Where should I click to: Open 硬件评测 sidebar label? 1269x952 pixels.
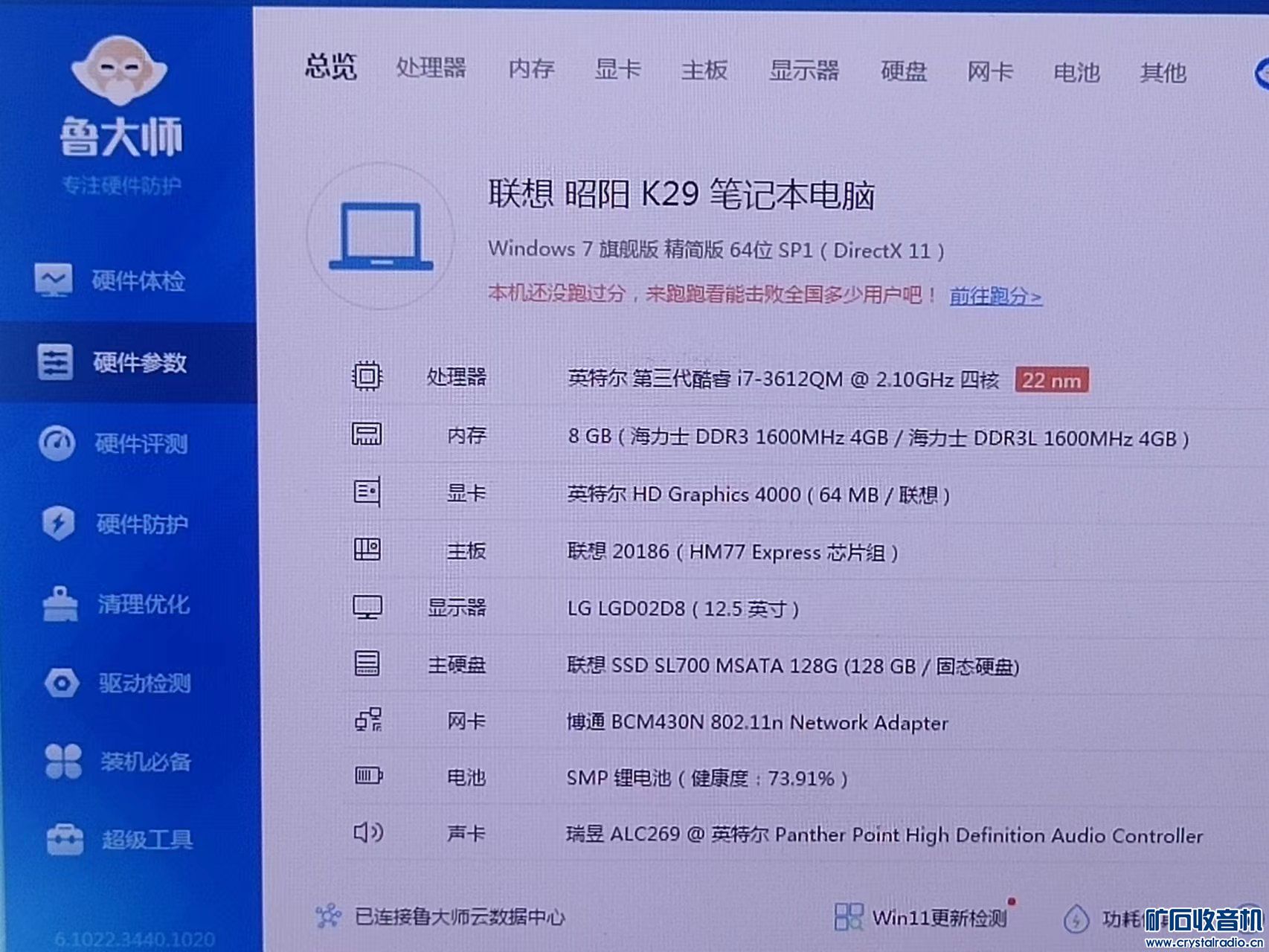tap(141, 444)
